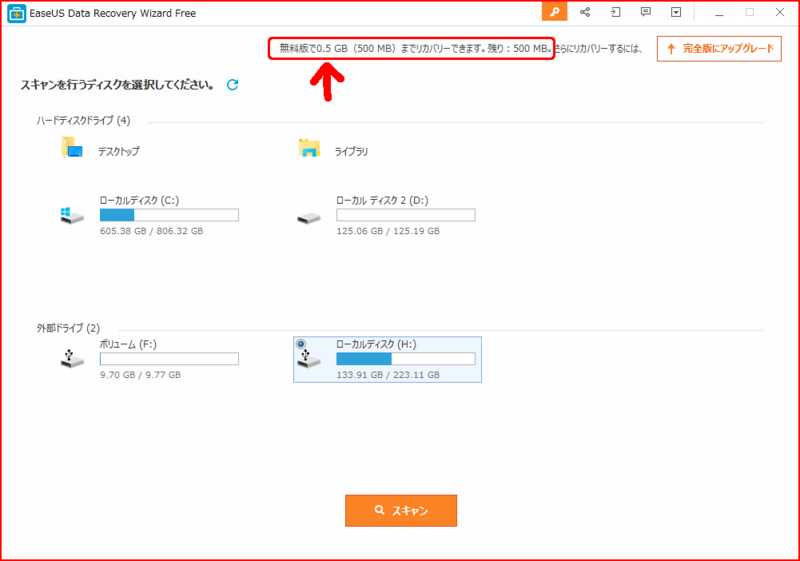Screen dimensions: 800x561
Task: Click the ローカルディスク (C:) drive icon
Action: (72, 215)
